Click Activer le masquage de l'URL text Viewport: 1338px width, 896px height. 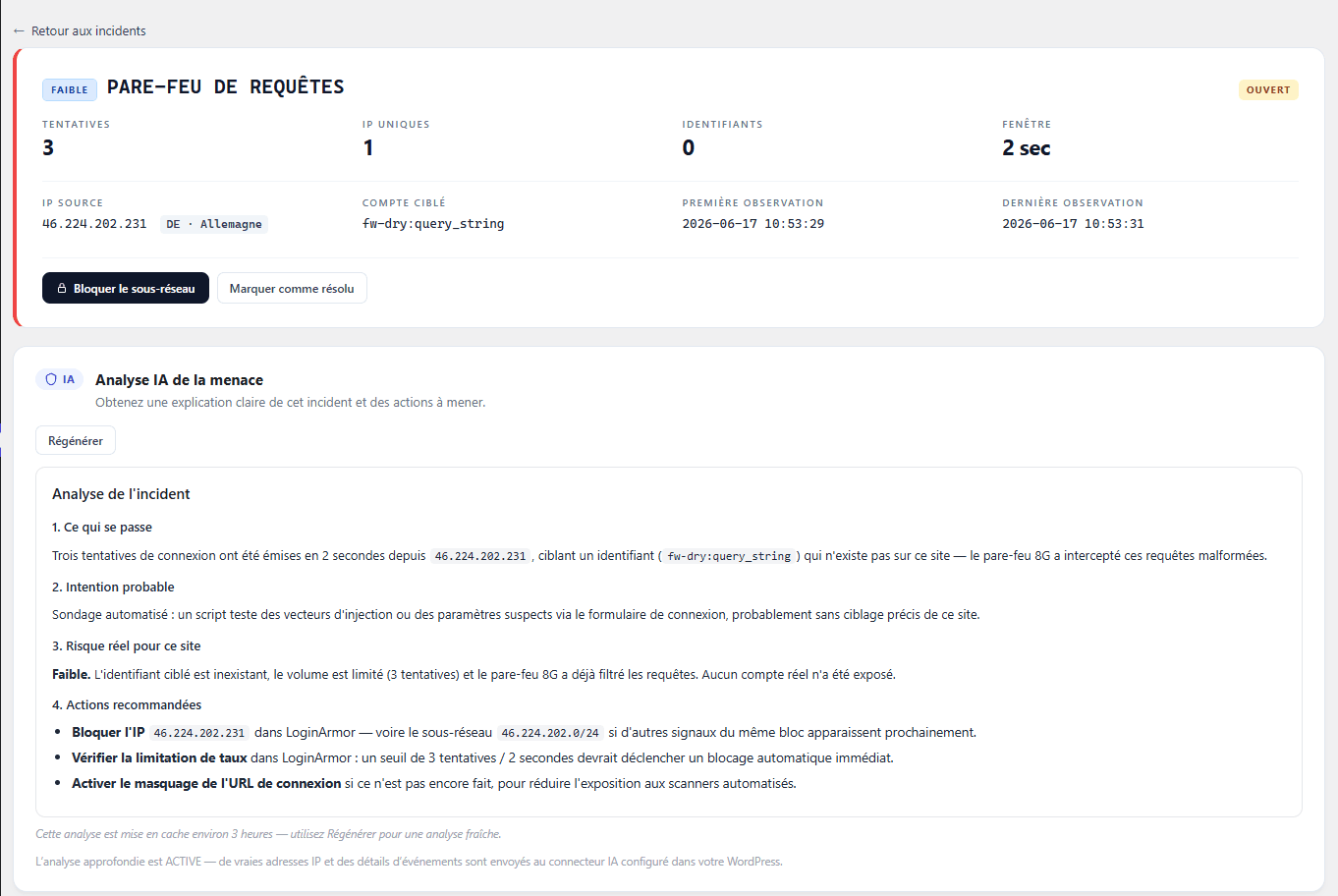tap(206, 783)
